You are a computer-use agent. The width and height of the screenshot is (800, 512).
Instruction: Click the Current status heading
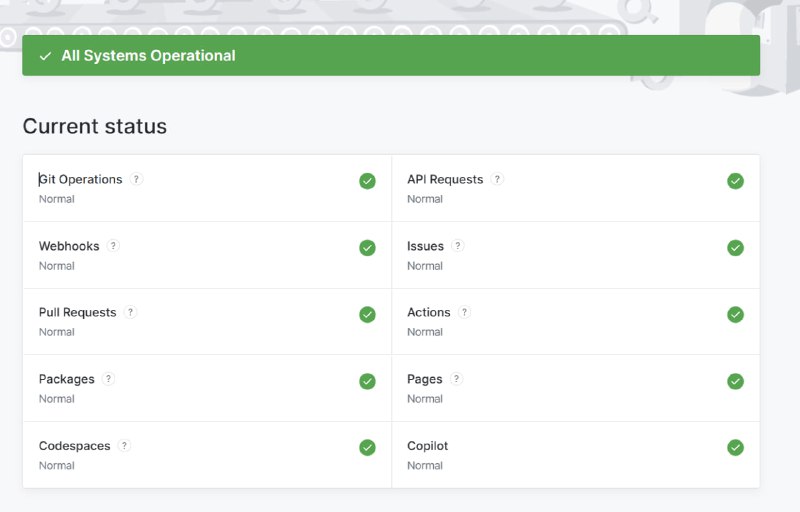click(95, 126)
